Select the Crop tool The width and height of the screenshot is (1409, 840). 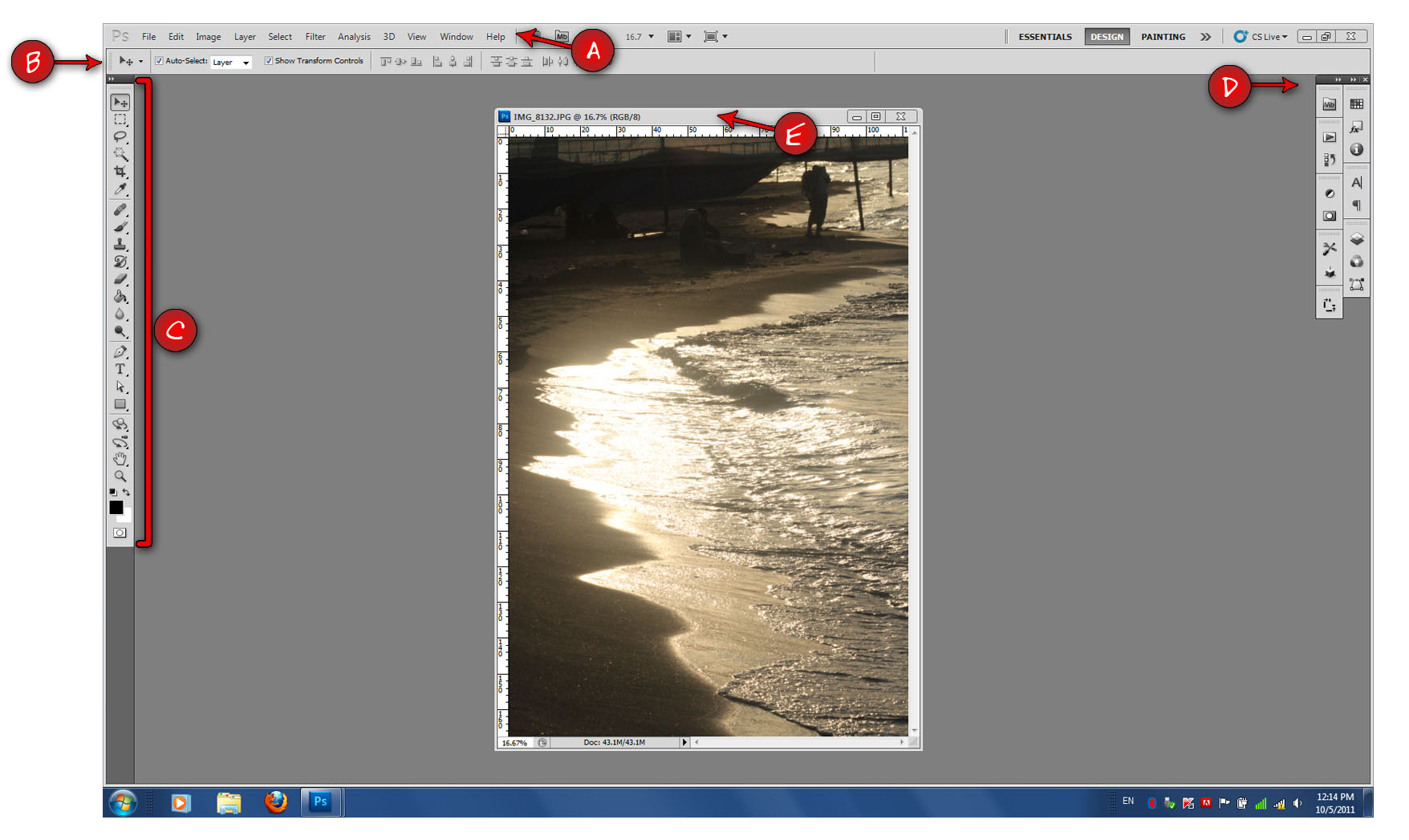click(x=120, y=172)
